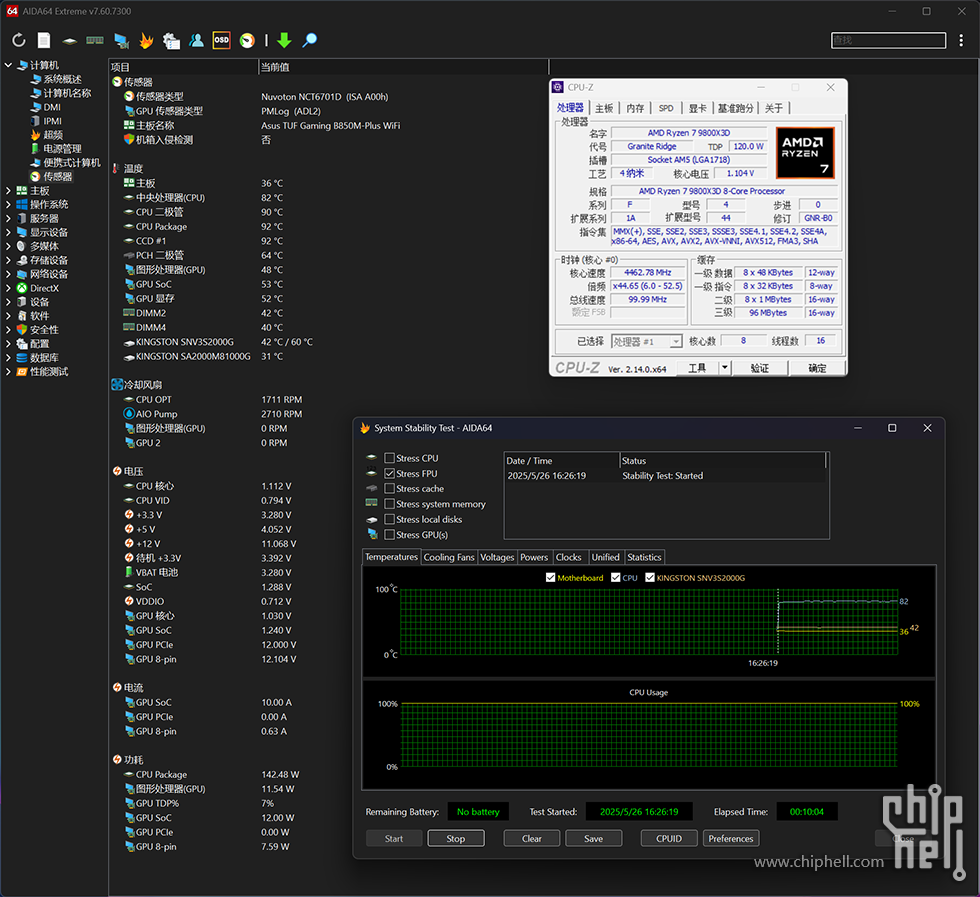Viewport: 980px width, 897px height.
Task: Click the CPUID button in Stability Test
Action: [x=669, y=839]
